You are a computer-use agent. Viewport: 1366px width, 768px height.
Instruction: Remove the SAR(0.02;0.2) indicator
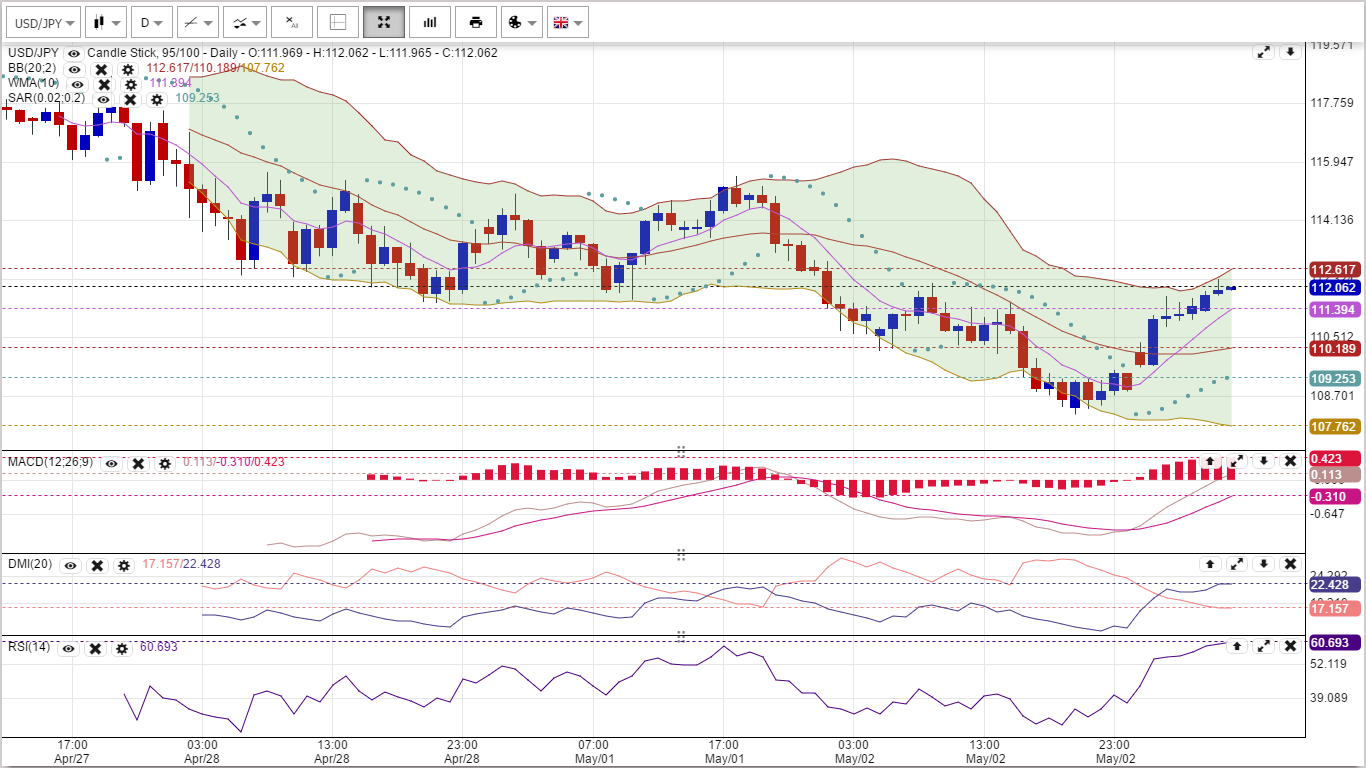130,99
